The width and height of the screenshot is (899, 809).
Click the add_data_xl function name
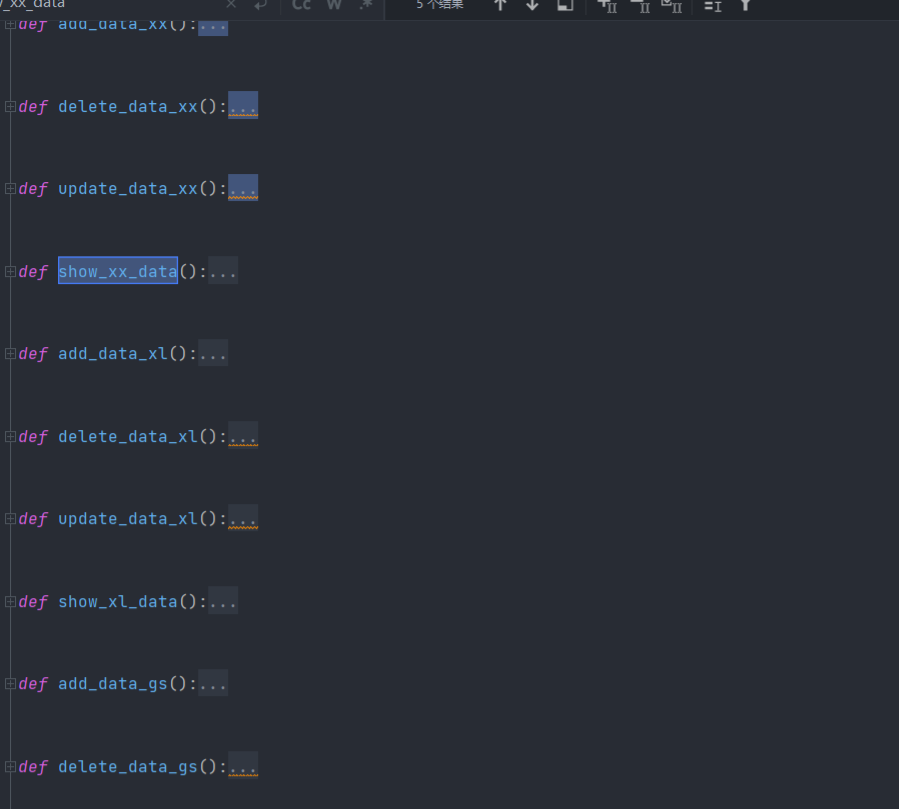pos(113,354)
